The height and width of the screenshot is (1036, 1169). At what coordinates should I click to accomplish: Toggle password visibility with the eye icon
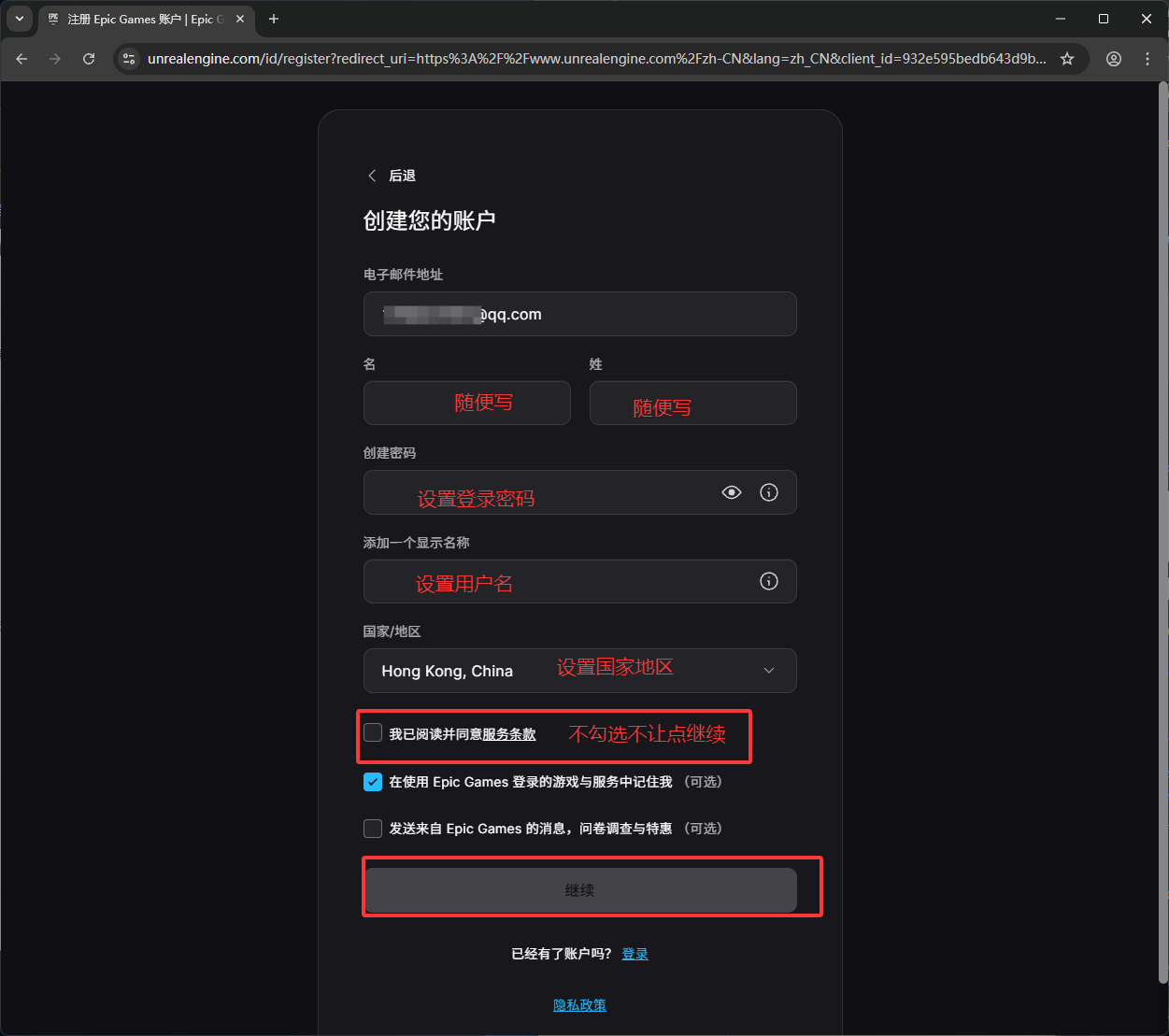pyautogui.click(x=731, y=492)
